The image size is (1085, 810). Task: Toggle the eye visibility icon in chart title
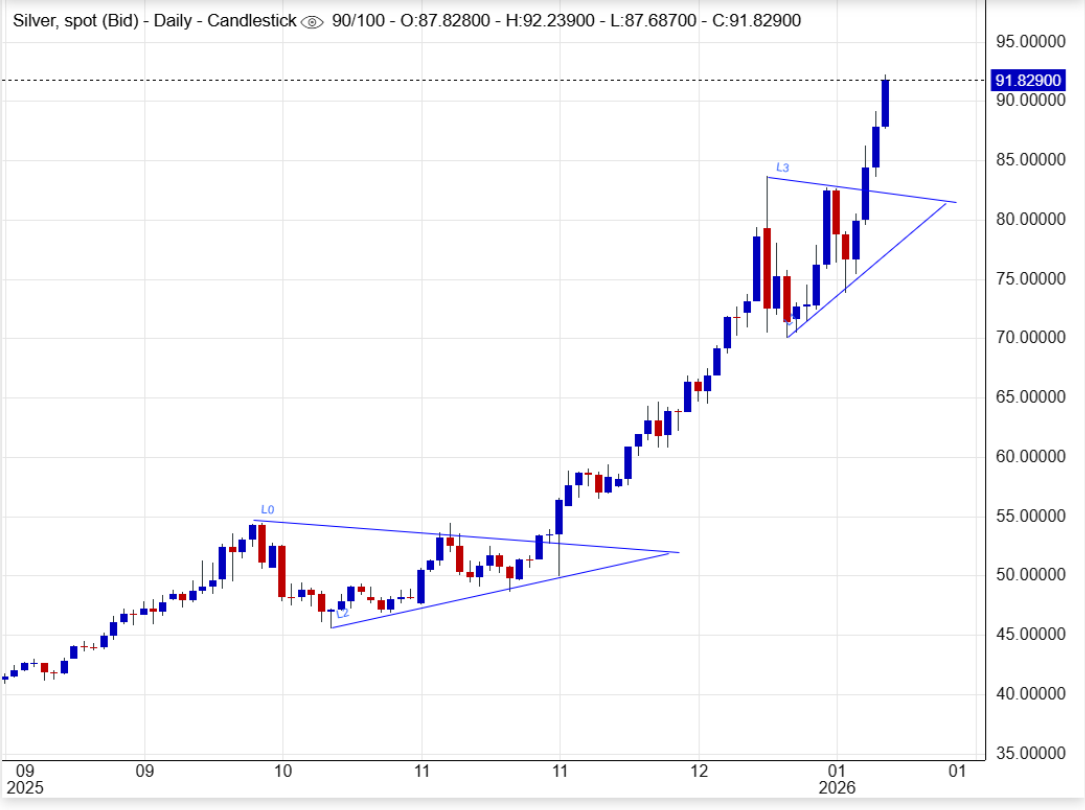312,22
